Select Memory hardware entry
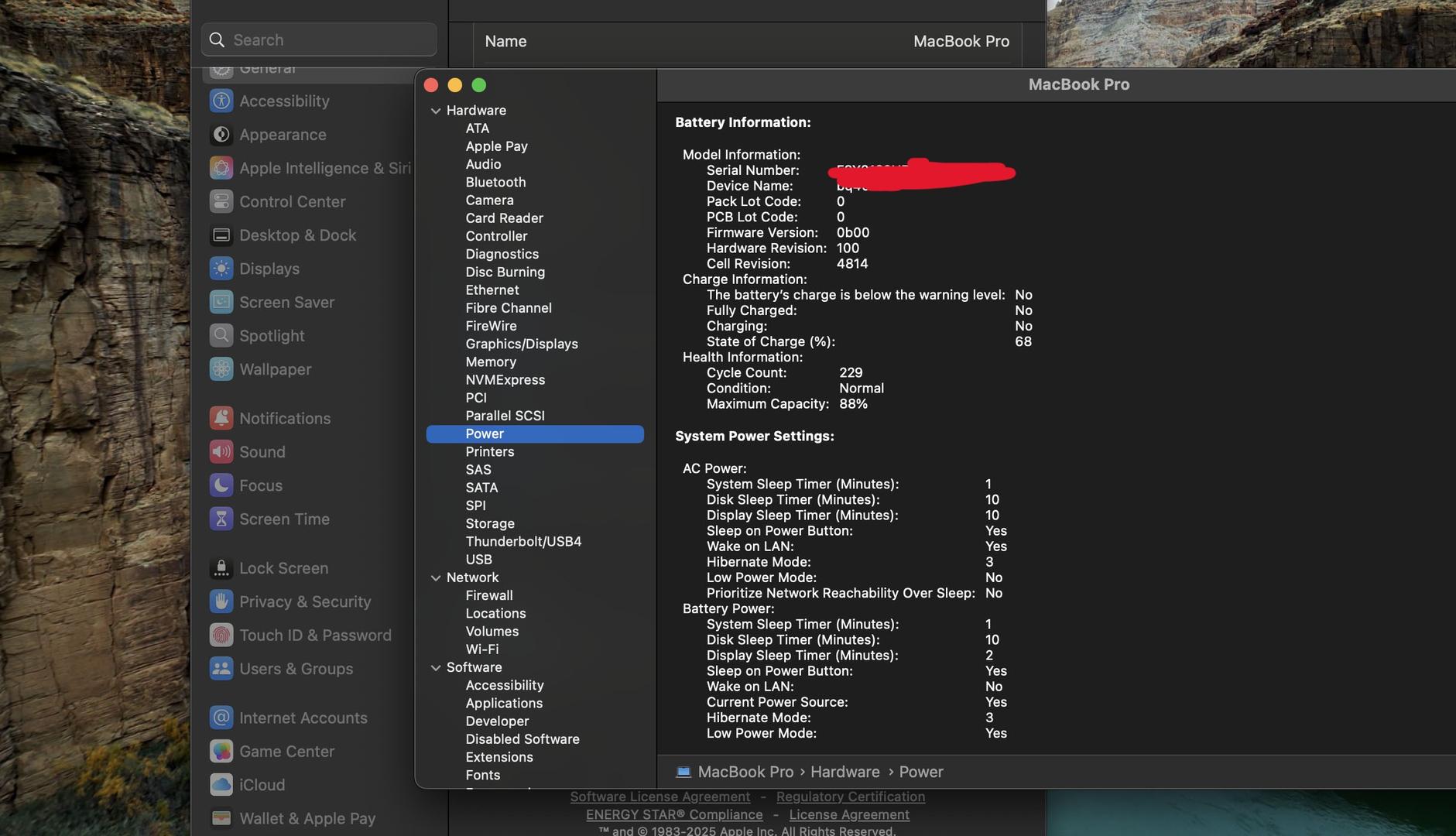The width and height of the screenshot is (1456, 836). click(x=491, y=361)
